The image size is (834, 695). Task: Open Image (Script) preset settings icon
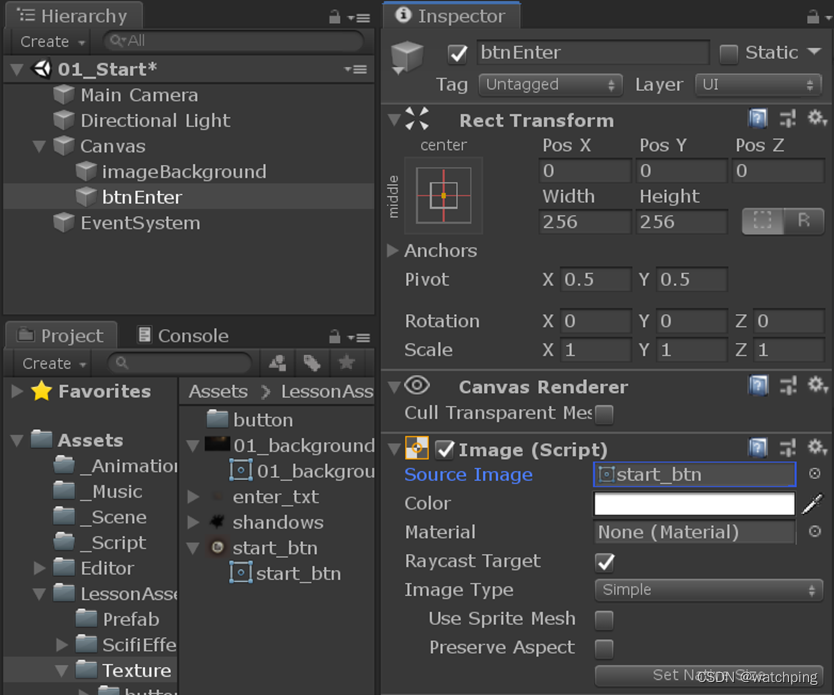pos(788,448)
